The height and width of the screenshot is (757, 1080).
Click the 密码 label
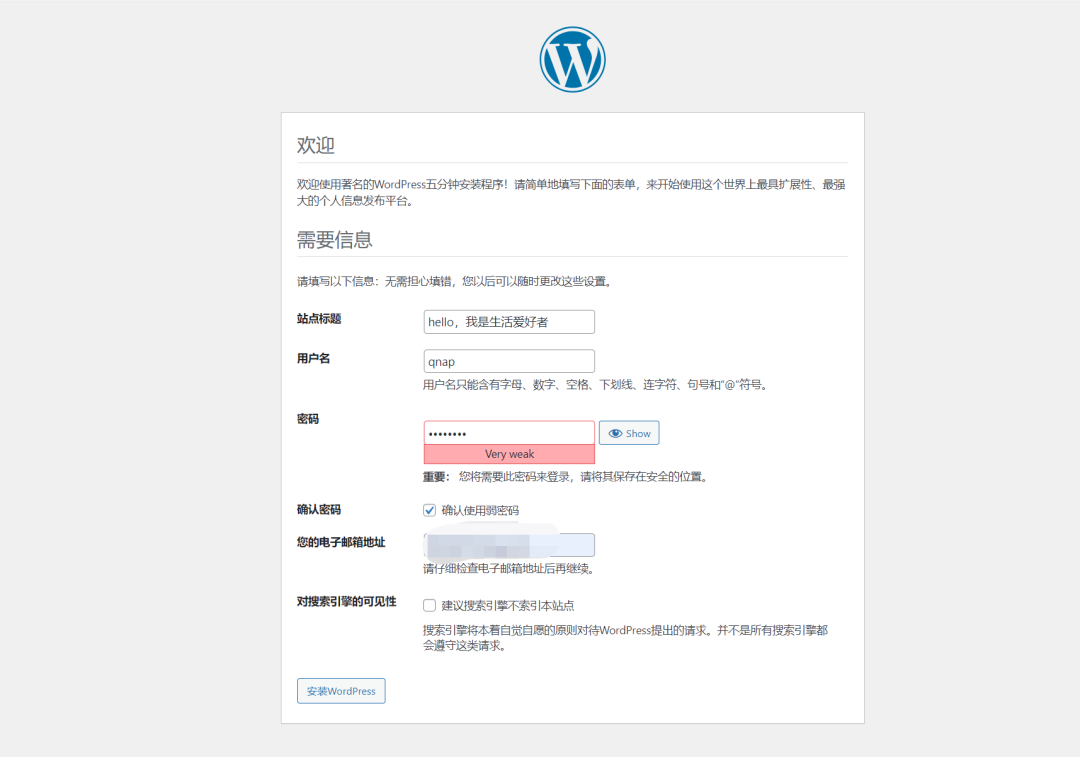click(x=308, y=419)
